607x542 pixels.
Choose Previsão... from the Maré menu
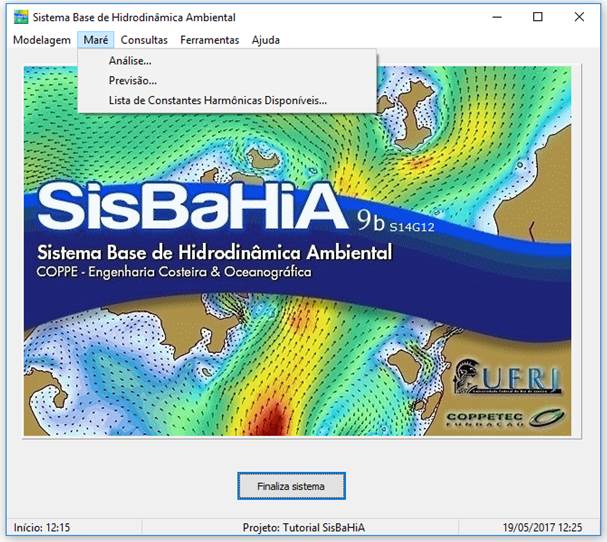(227, 81)
